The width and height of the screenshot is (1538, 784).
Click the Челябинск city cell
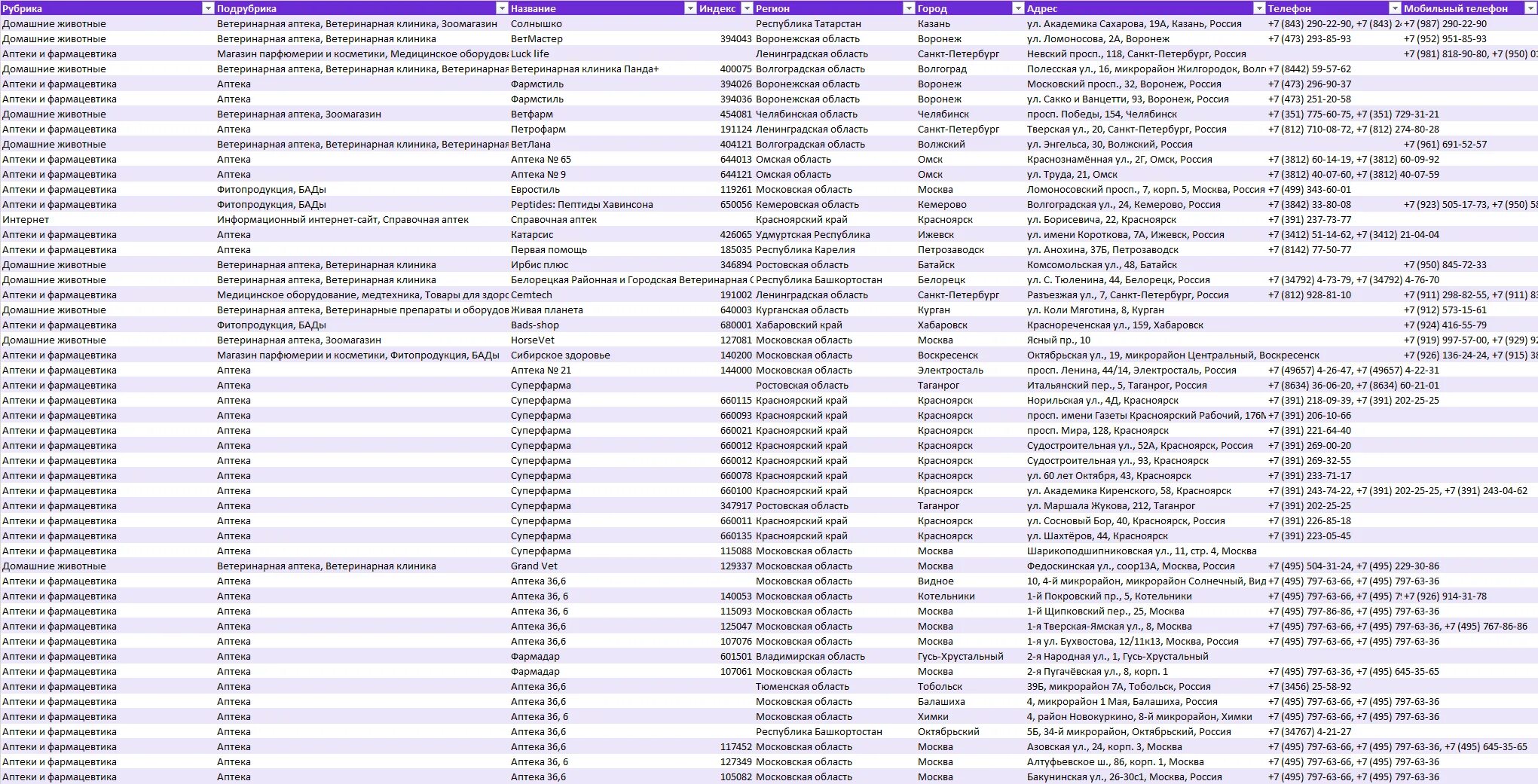tap(970, 114)
